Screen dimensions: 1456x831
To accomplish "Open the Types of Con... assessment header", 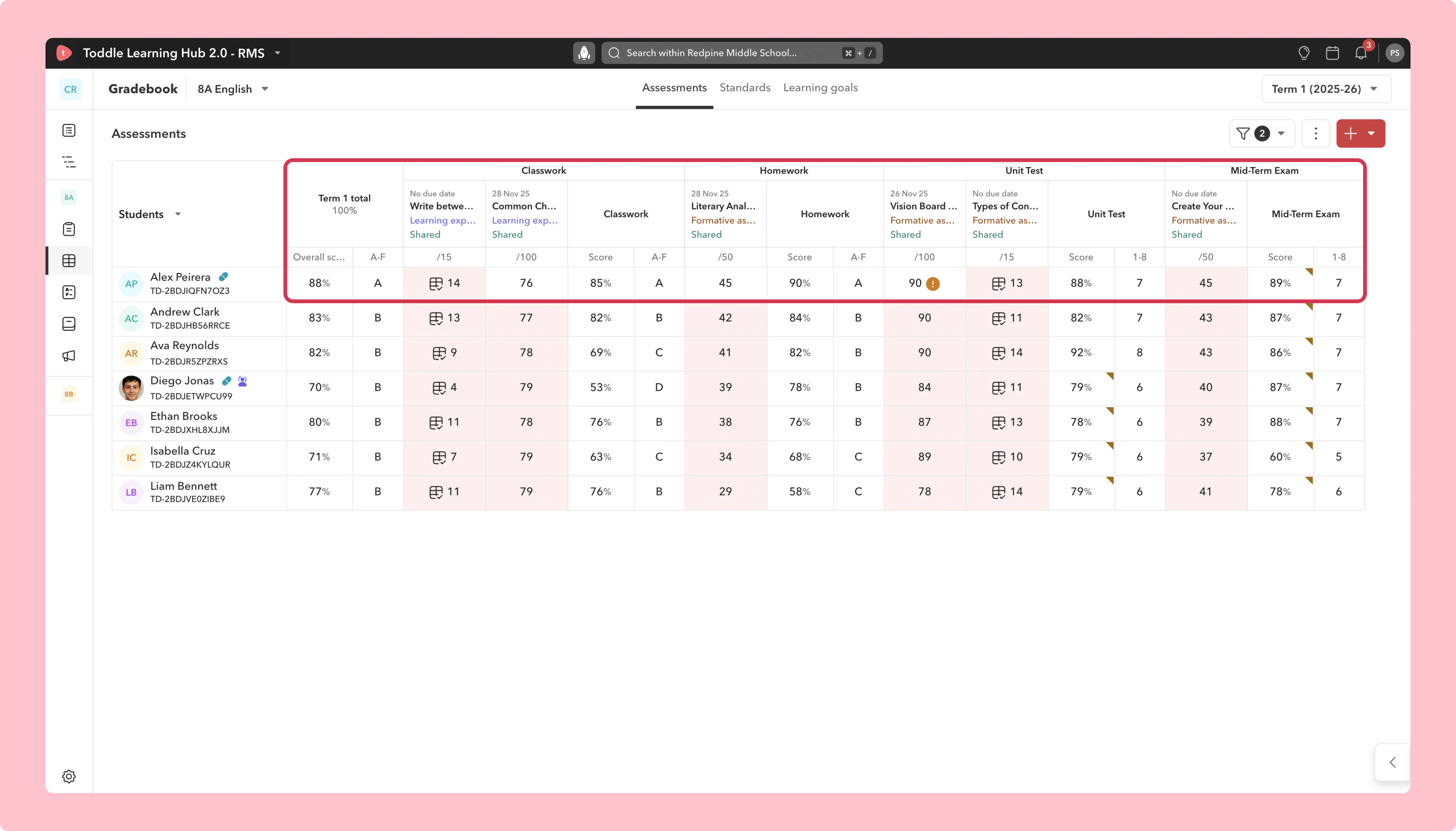I will [x=1007, y=214].
